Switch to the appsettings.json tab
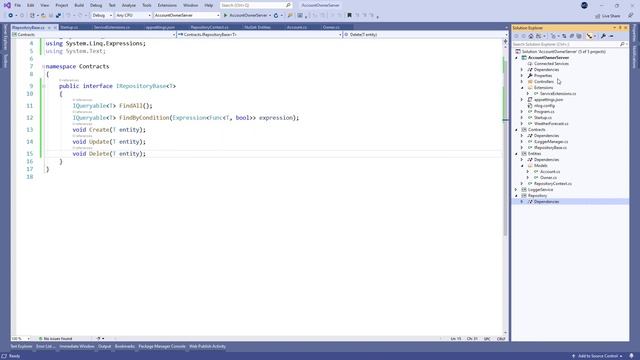Image resolution: width=640 pixels, height=360 pixels. [x=160, y=27]
